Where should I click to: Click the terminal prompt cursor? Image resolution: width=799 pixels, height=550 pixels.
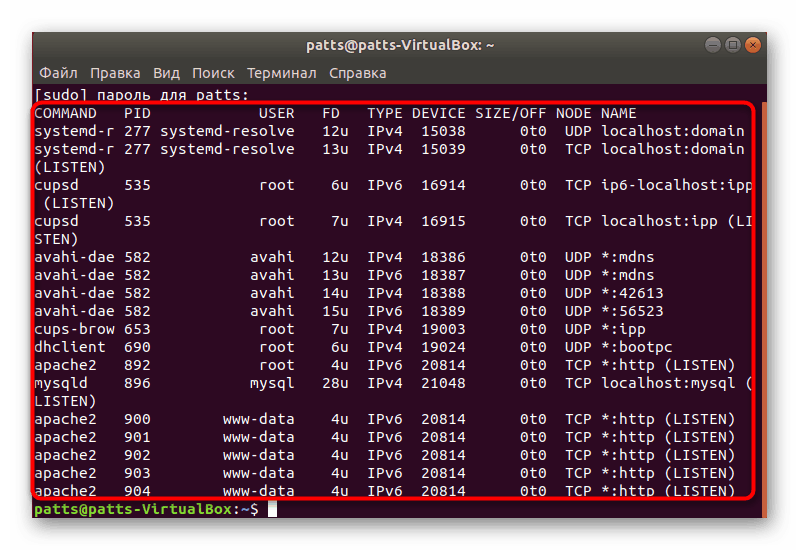(x=273, y=508)
